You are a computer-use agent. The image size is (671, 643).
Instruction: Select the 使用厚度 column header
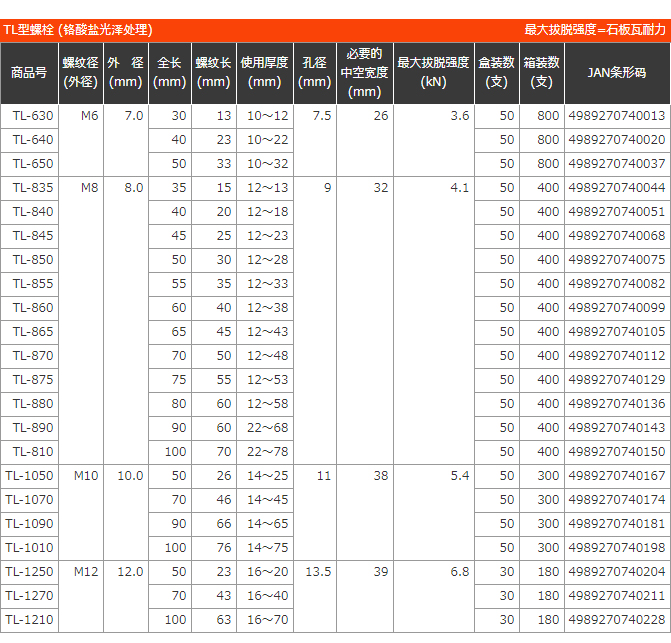tap(264, 72)
